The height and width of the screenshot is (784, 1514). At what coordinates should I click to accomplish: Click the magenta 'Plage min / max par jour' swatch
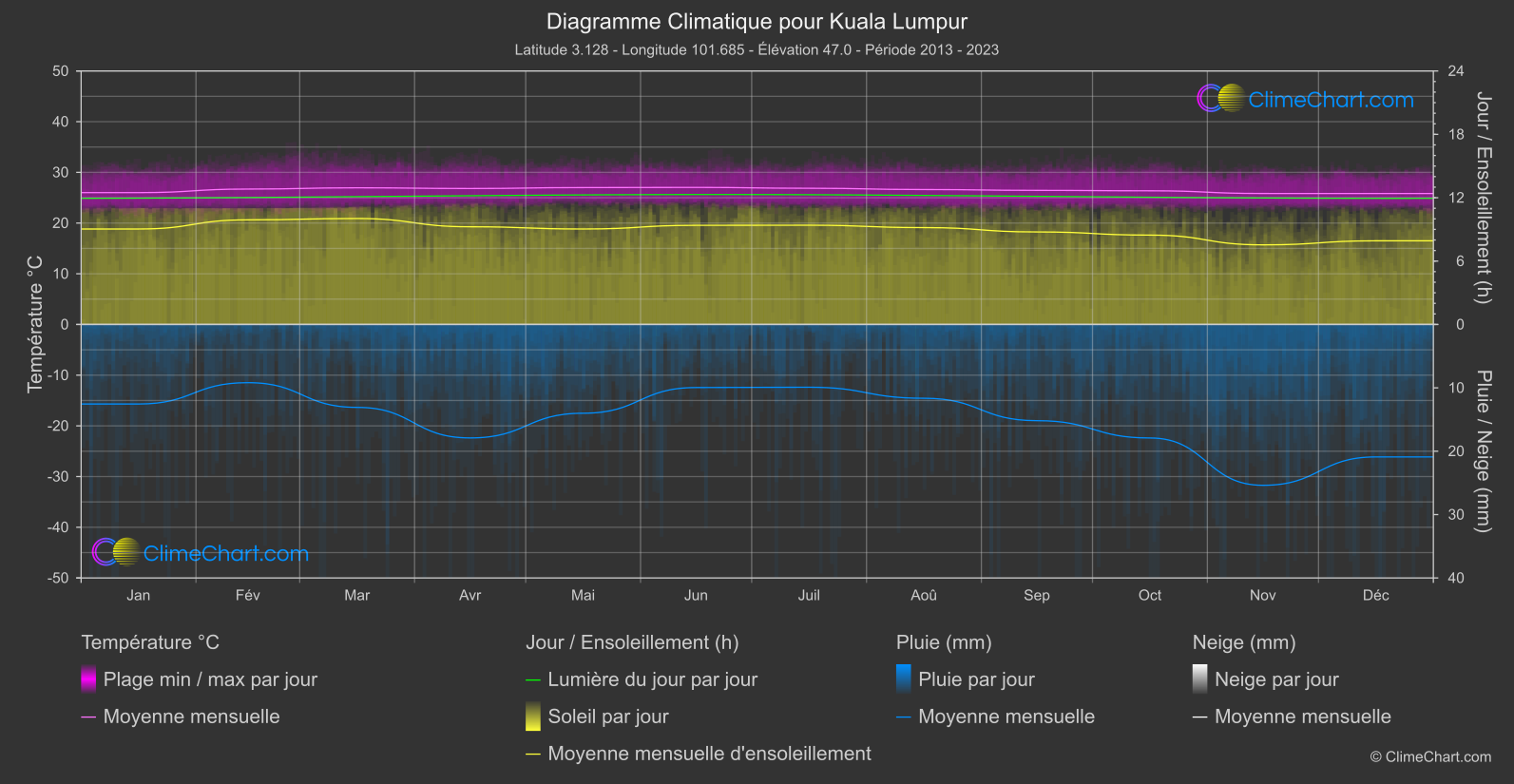(88, 679)
